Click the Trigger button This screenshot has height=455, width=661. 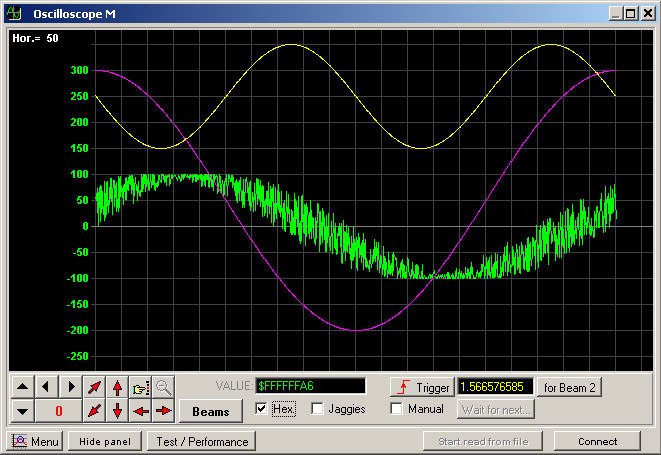pos(421,386)
